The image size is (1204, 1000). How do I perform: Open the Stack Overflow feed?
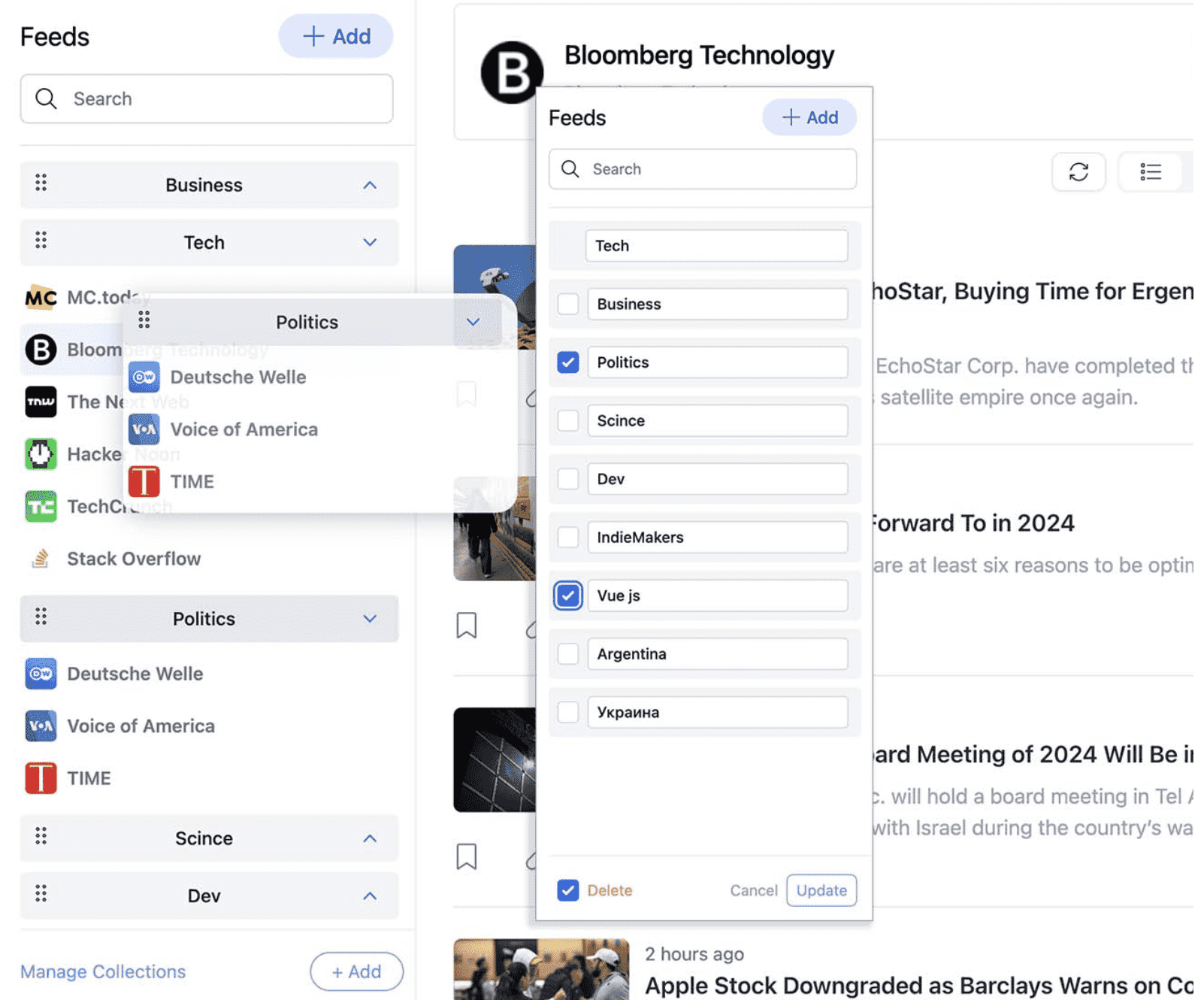[133, 559]
